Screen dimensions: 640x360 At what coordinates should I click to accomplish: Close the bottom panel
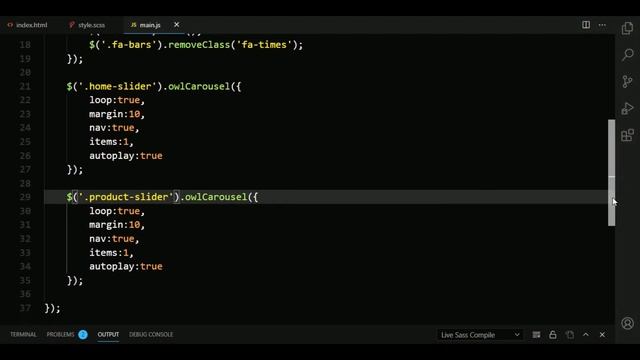click(602, 335)
